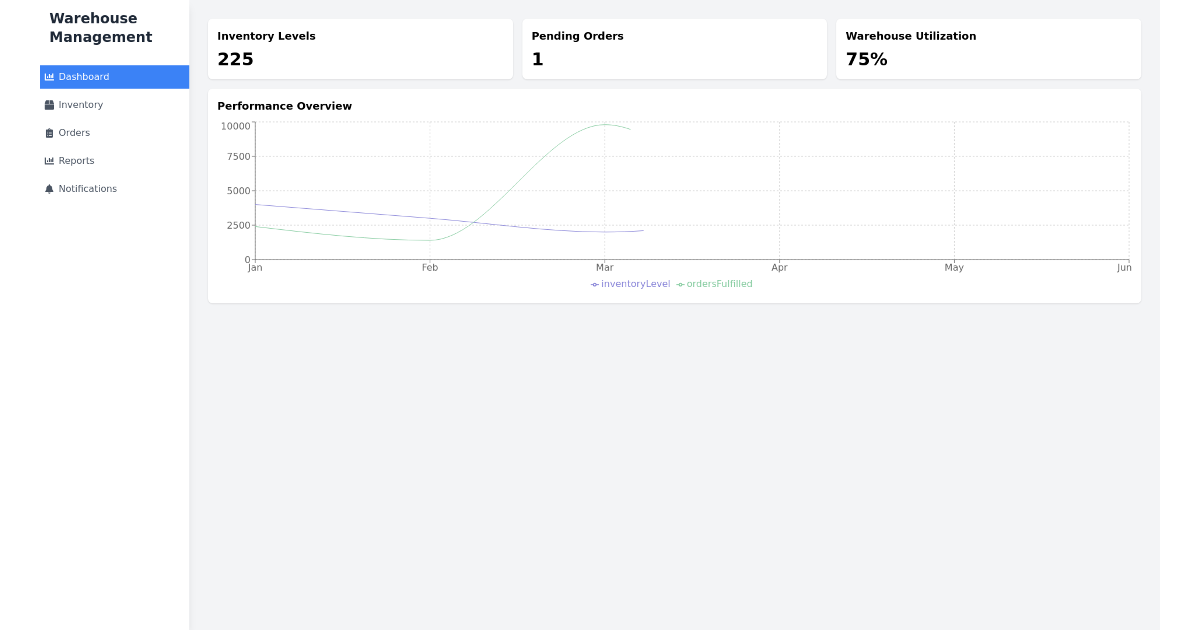This screenshot has width=1200, height=630.
Task: Select the Dashboard chart icon in sidebar
Action: coord(49,77)
